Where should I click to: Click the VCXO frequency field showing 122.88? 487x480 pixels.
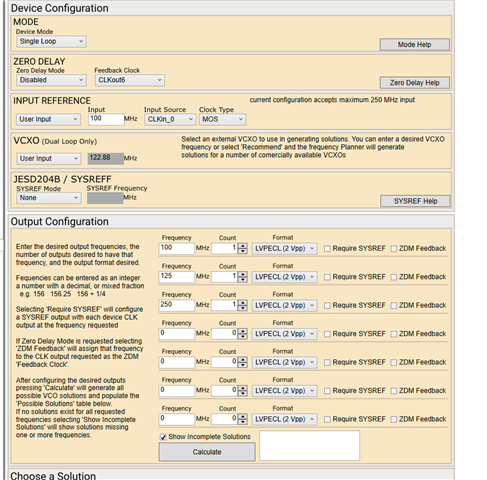pos(106,159)
